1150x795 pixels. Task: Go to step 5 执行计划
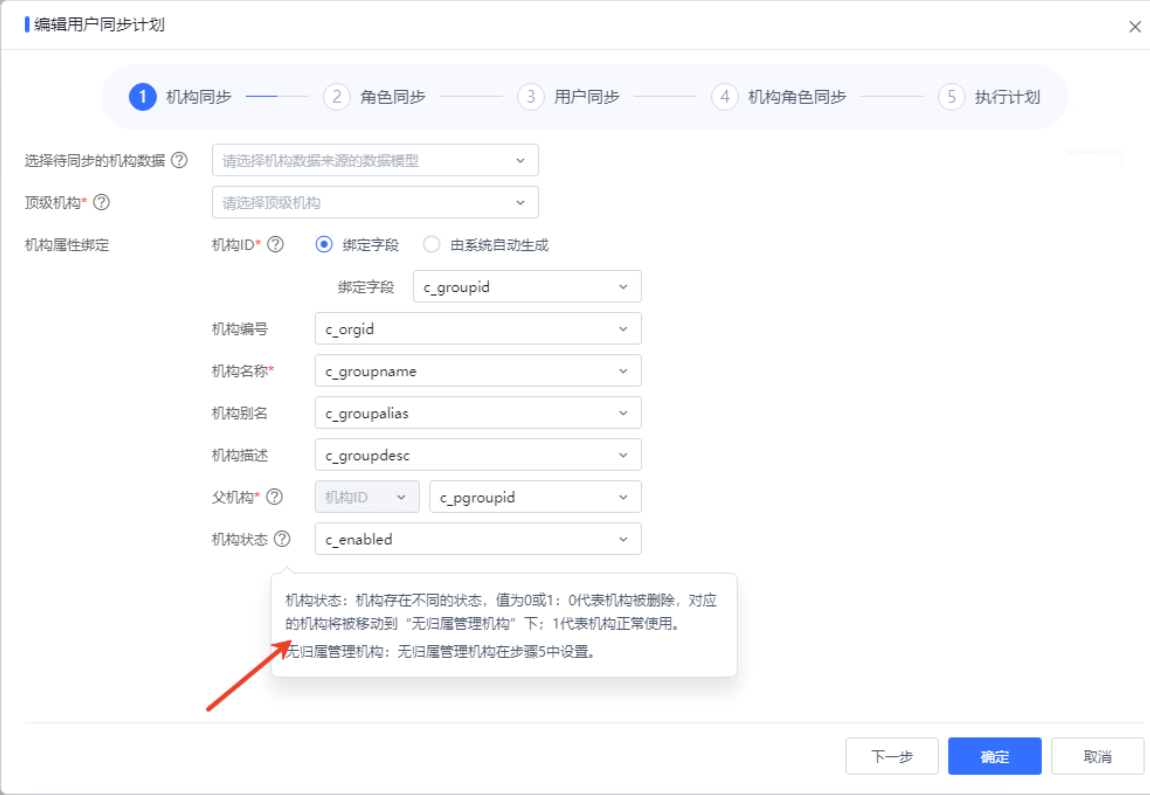tap(989, 97)
